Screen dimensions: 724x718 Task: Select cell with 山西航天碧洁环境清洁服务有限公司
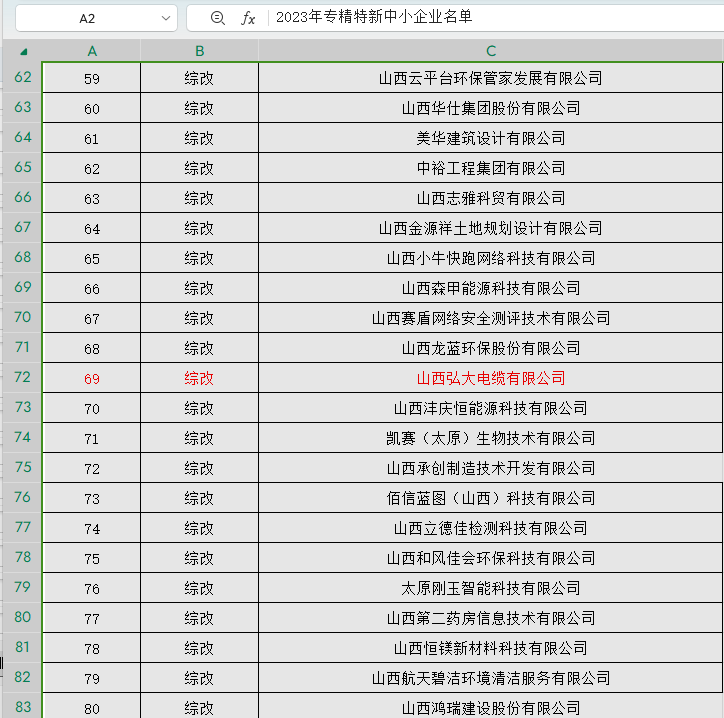point(490,678)
